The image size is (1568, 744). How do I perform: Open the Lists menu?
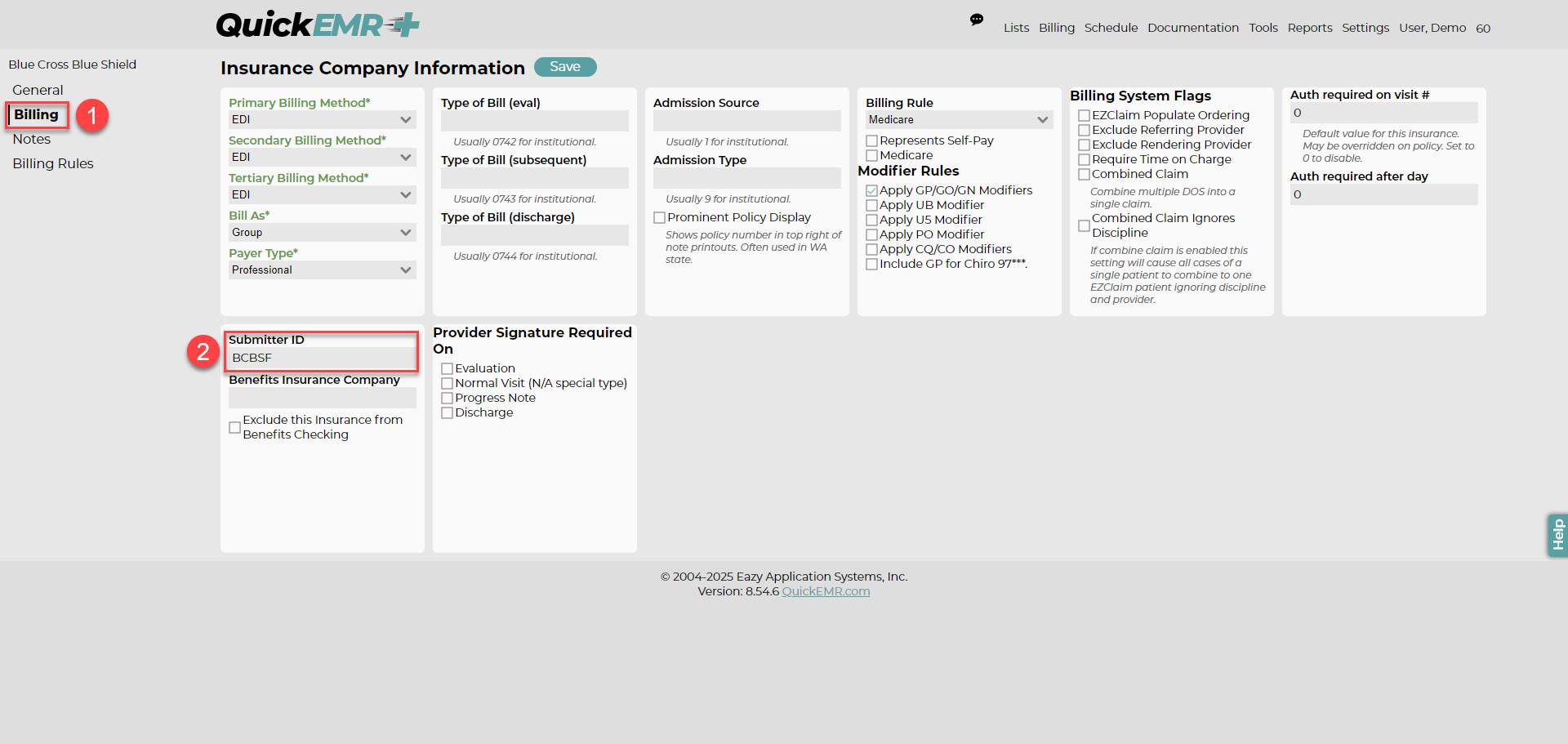[x=1016, y=28]
